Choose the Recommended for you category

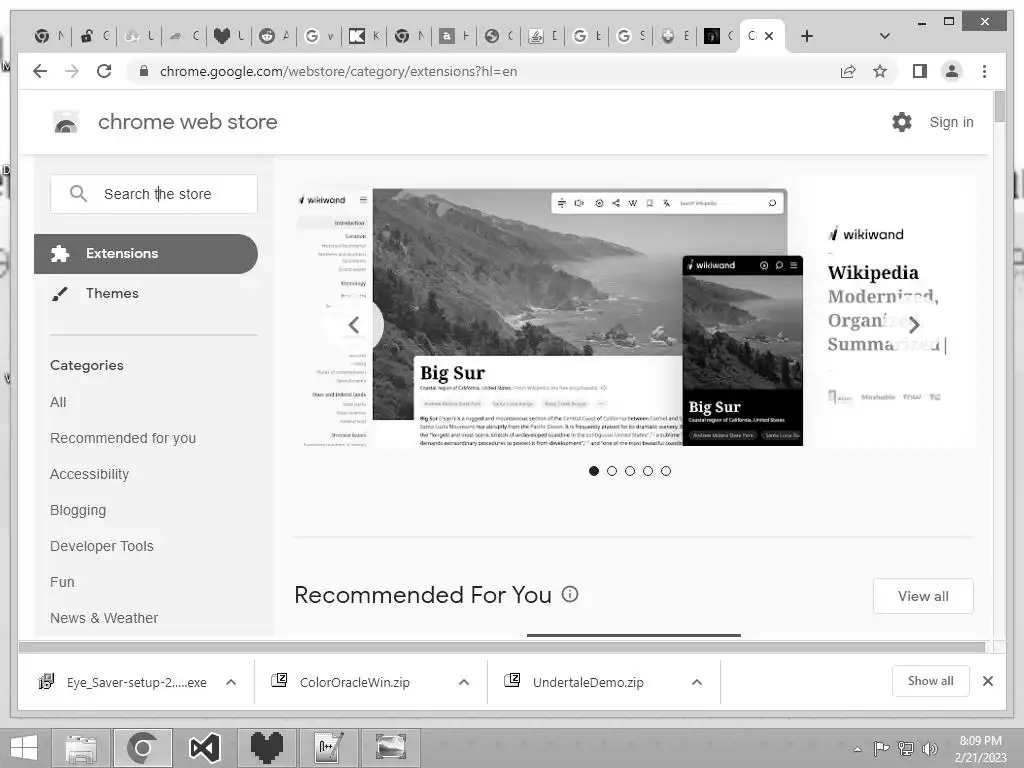pos(123,438)
